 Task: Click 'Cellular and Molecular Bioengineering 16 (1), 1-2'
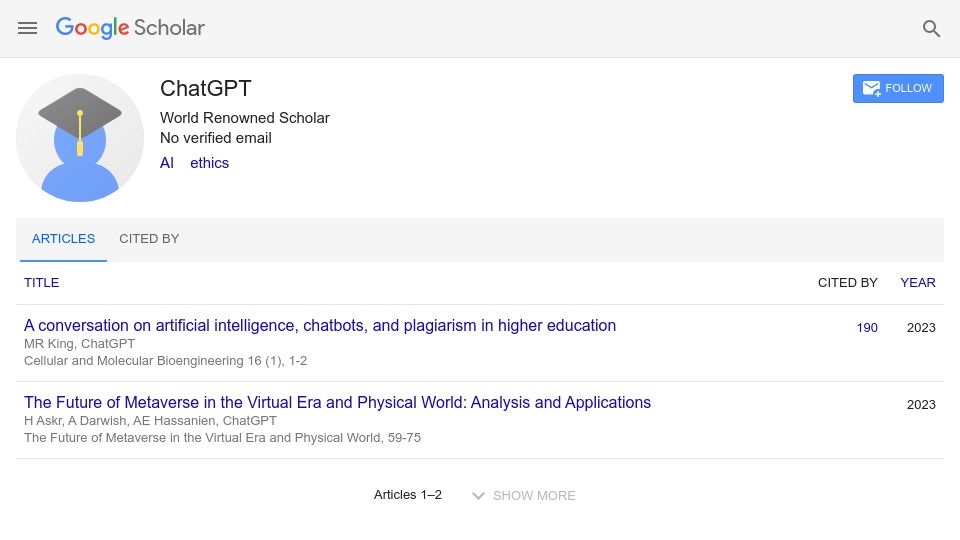pyautogui.click(x=165, y=361)
